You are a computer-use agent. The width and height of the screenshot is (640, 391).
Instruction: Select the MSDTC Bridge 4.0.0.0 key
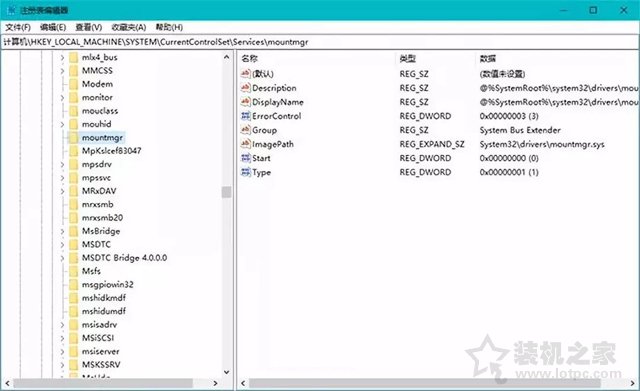pyautogui.click(x=124, y=258)
